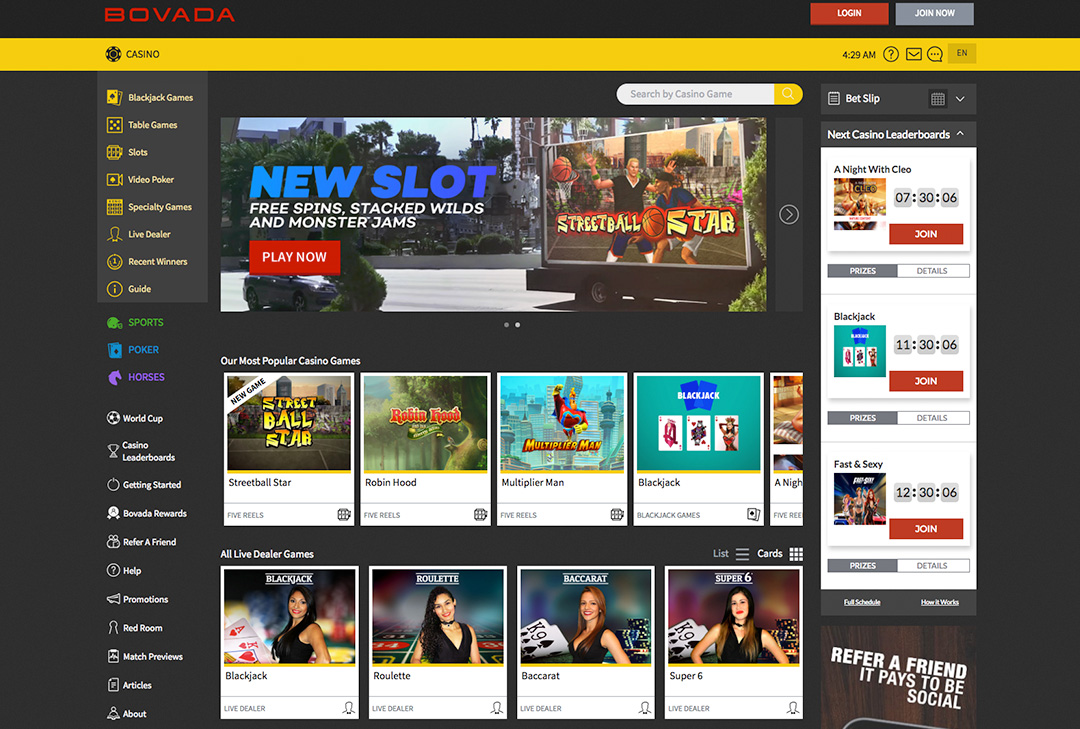Click the Bovada logo

tap(169, 14)
